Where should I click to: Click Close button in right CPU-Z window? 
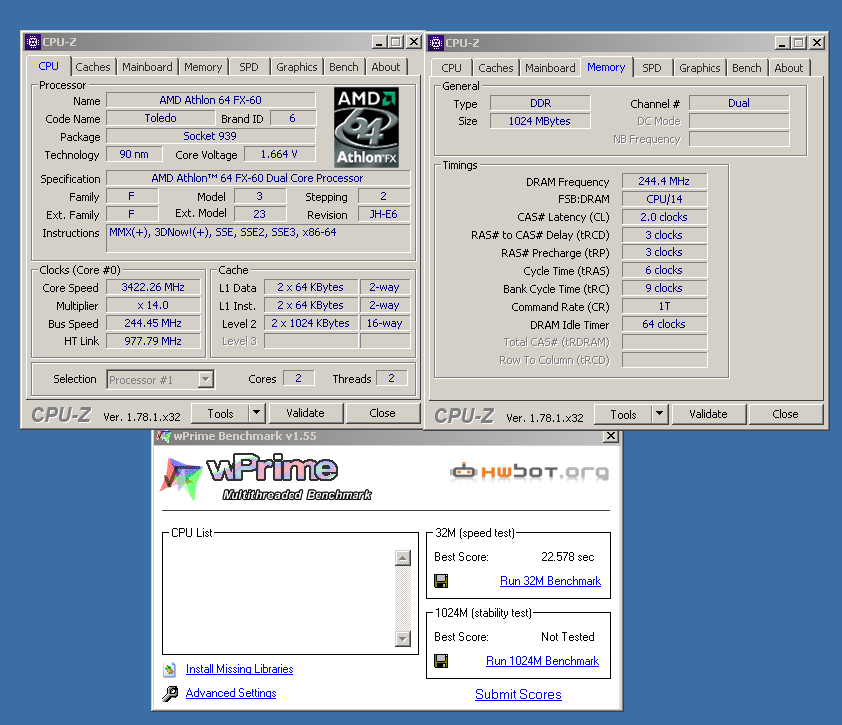785,414
